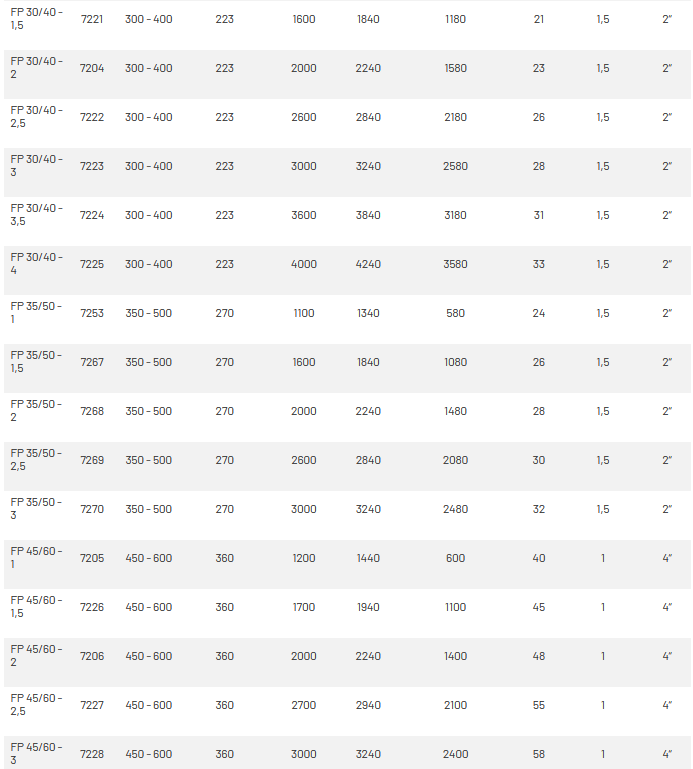Image resolution: width=693 pixels, height=769 pixels.
Task: Select article number 7224
Action: click(x=92, y=215)
